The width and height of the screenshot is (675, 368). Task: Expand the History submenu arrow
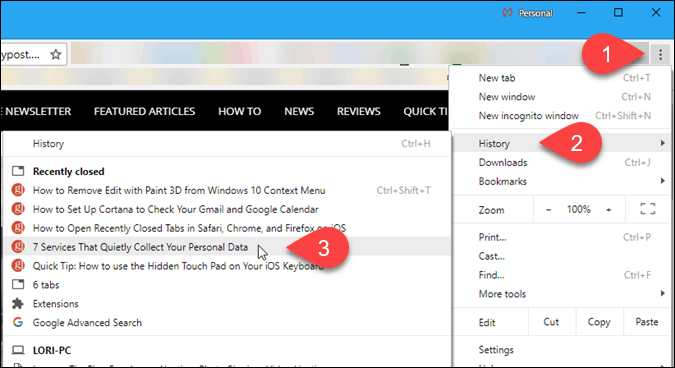click(x=663, y=143)
